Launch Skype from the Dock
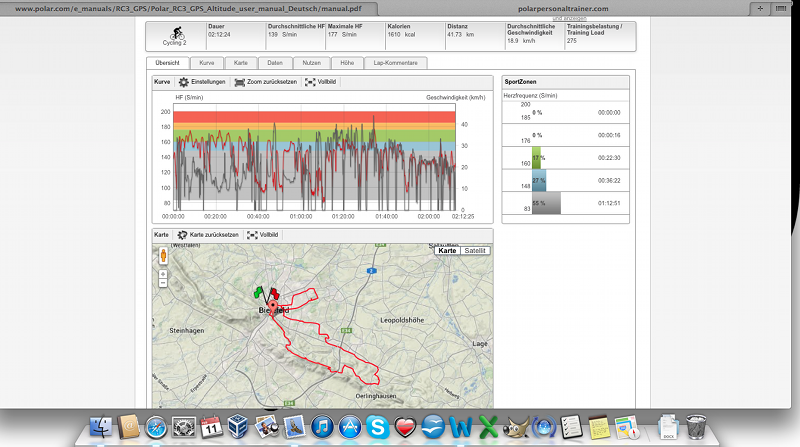This screenshot has width=800, height=447. [x=379, y=427]
